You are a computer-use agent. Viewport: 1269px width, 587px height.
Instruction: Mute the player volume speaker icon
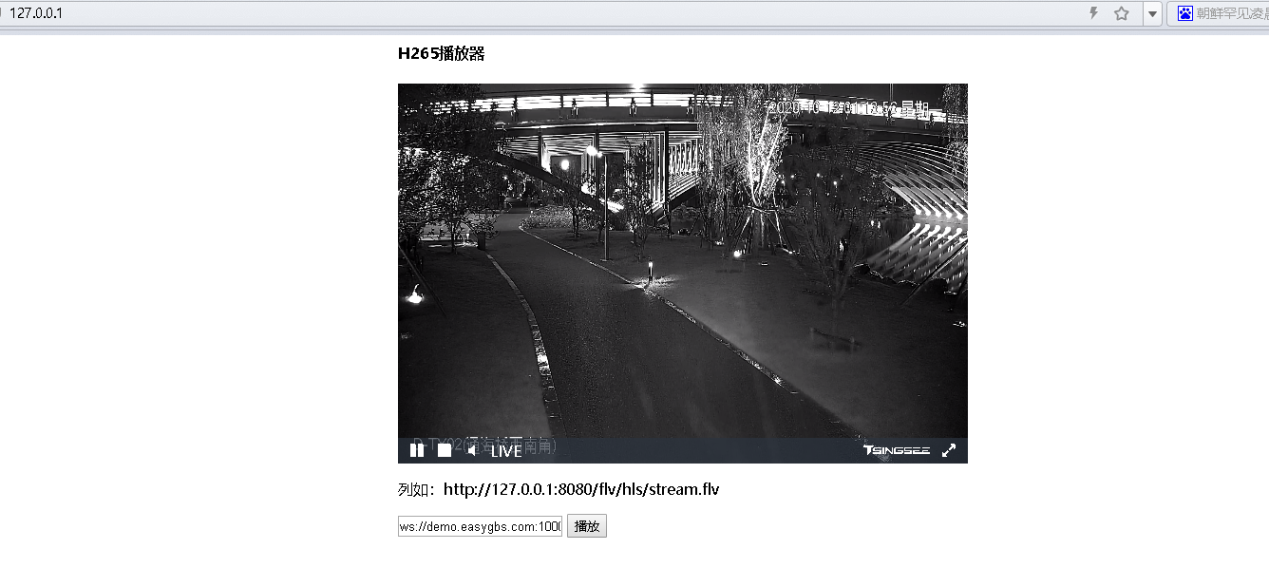(x=472, y=451)
